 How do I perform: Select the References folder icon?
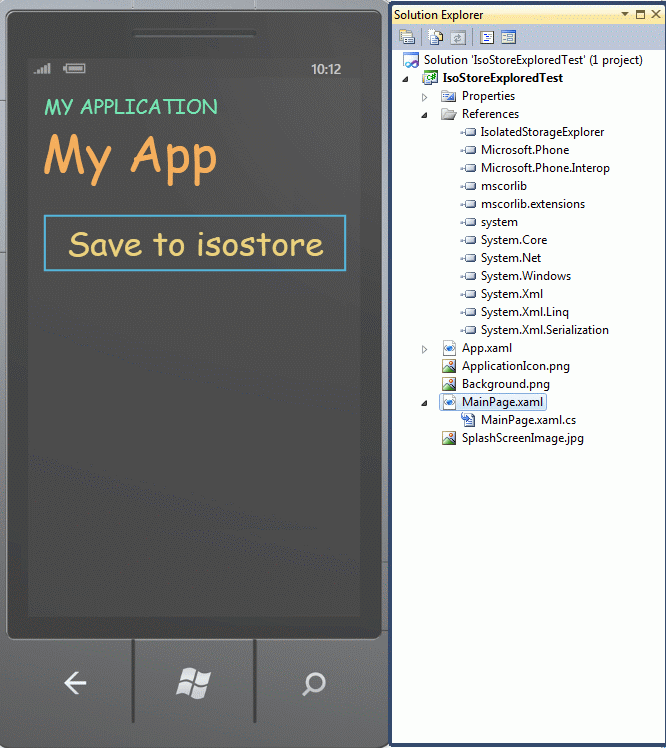[x=448, y=114]
